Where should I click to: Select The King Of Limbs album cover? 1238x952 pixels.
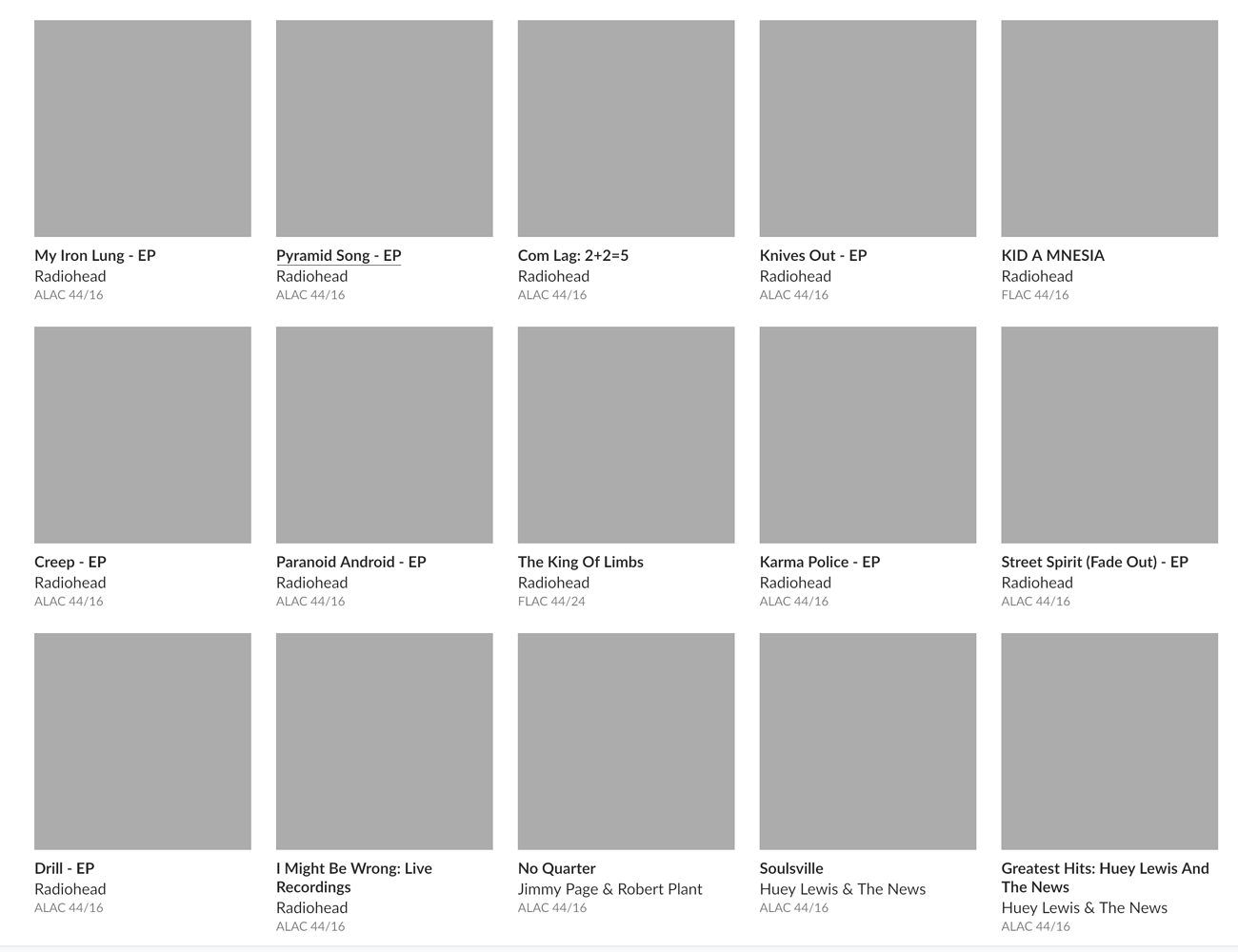[x=627, y=435]
